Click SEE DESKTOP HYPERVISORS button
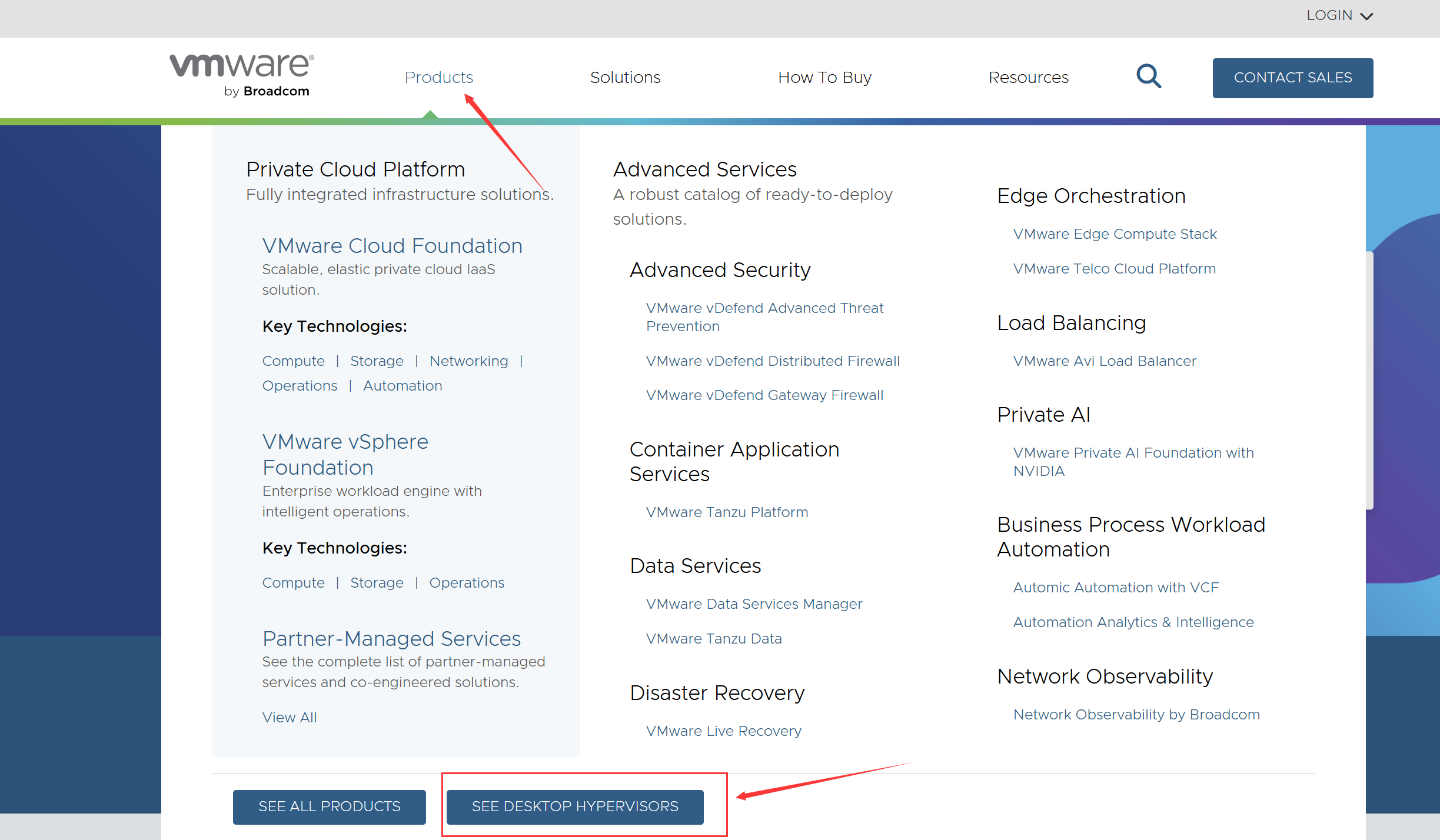Viewport: 1440px width, 840px height. click(x=575, y=806)
